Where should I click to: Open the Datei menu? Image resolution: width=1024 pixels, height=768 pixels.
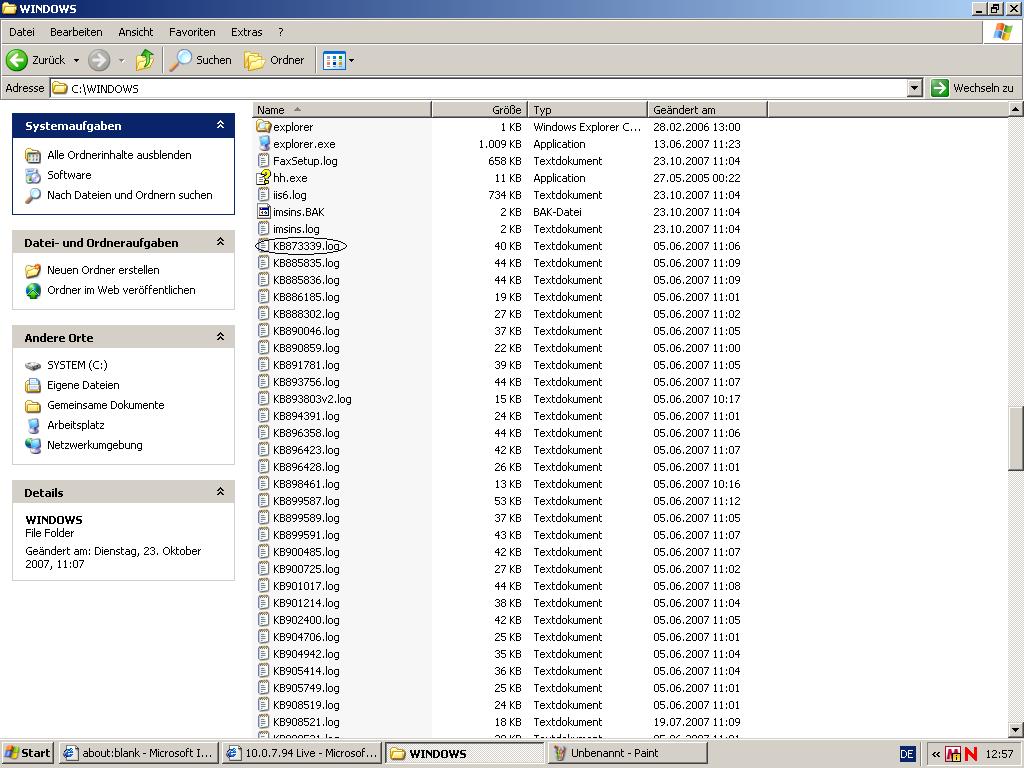tap(22, 32)
